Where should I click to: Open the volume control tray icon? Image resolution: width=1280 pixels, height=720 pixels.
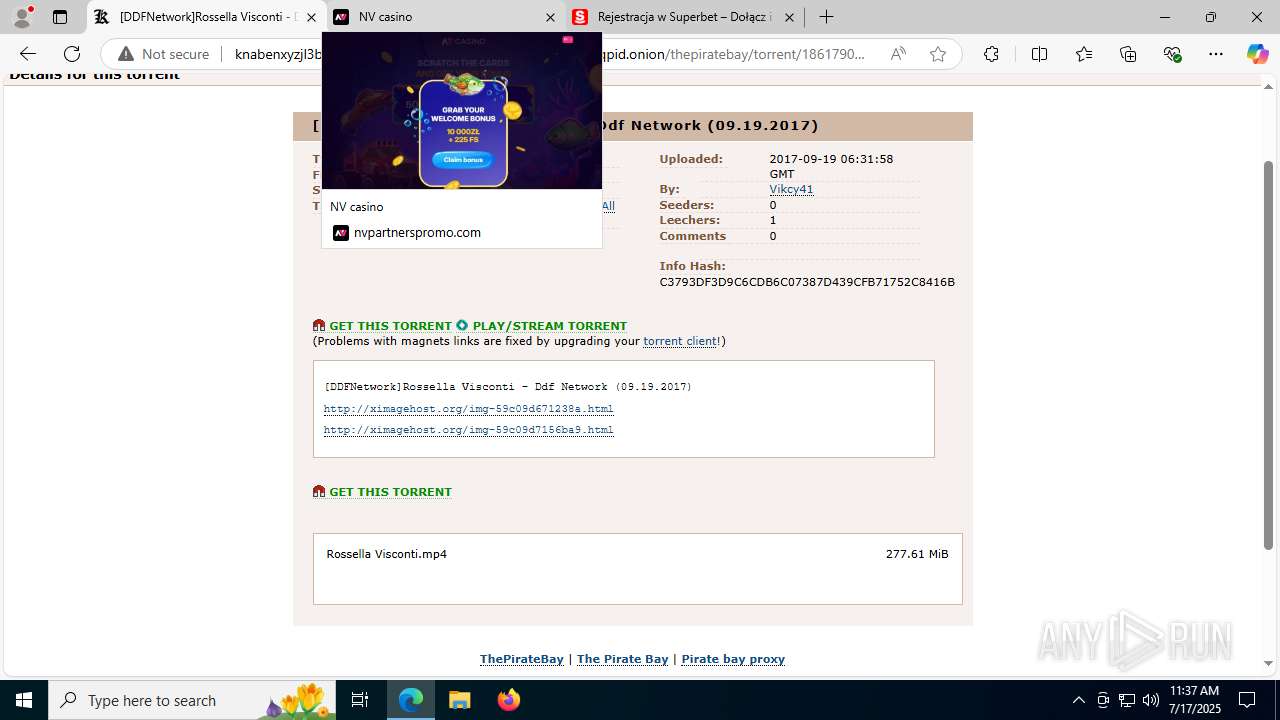1150,700
